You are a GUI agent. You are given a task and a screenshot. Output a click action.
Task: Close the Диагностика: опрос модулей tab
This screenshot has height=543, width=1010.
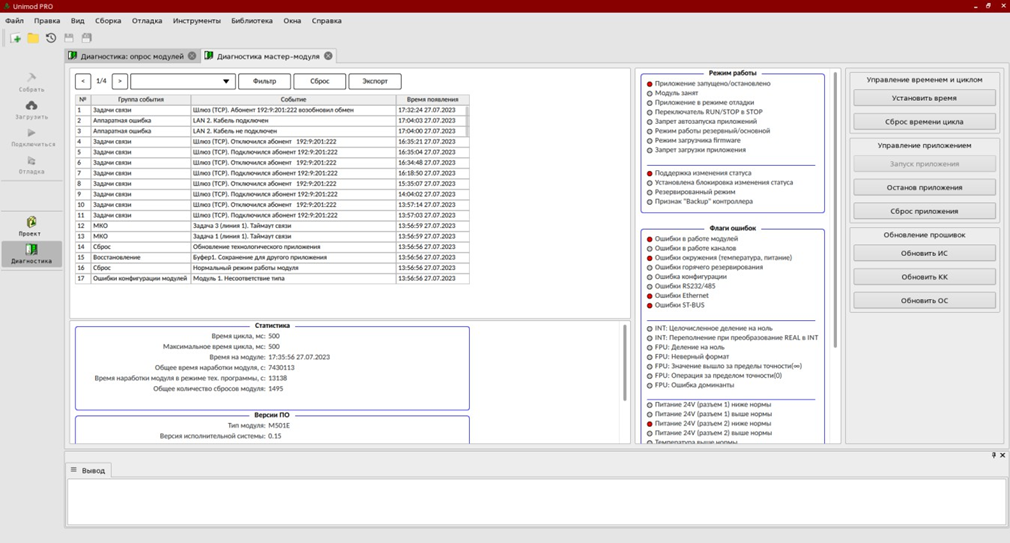click(192, 56)
